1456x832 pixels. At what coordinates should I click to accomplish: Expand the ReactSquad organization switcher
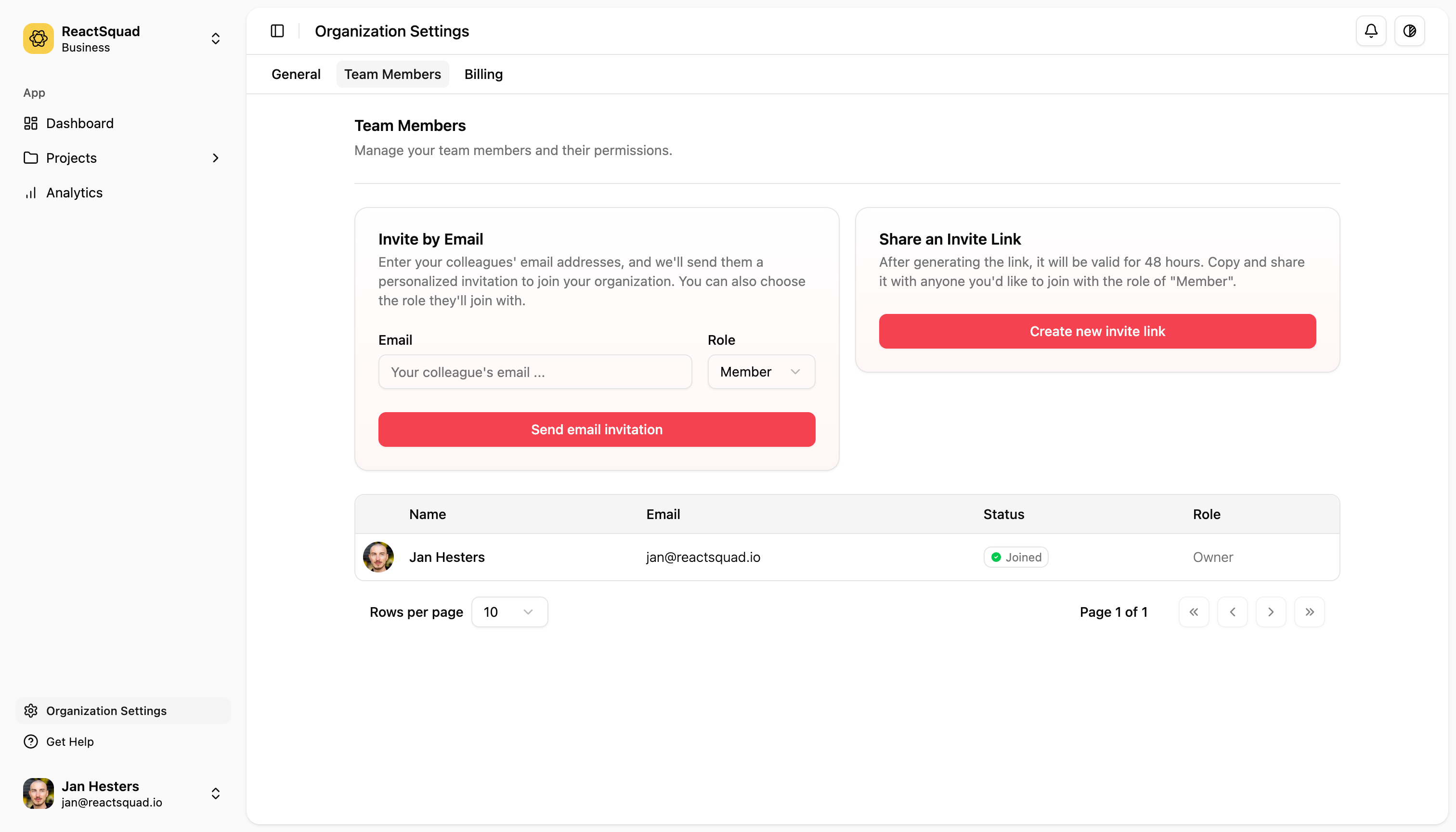[x=215, y=39]
